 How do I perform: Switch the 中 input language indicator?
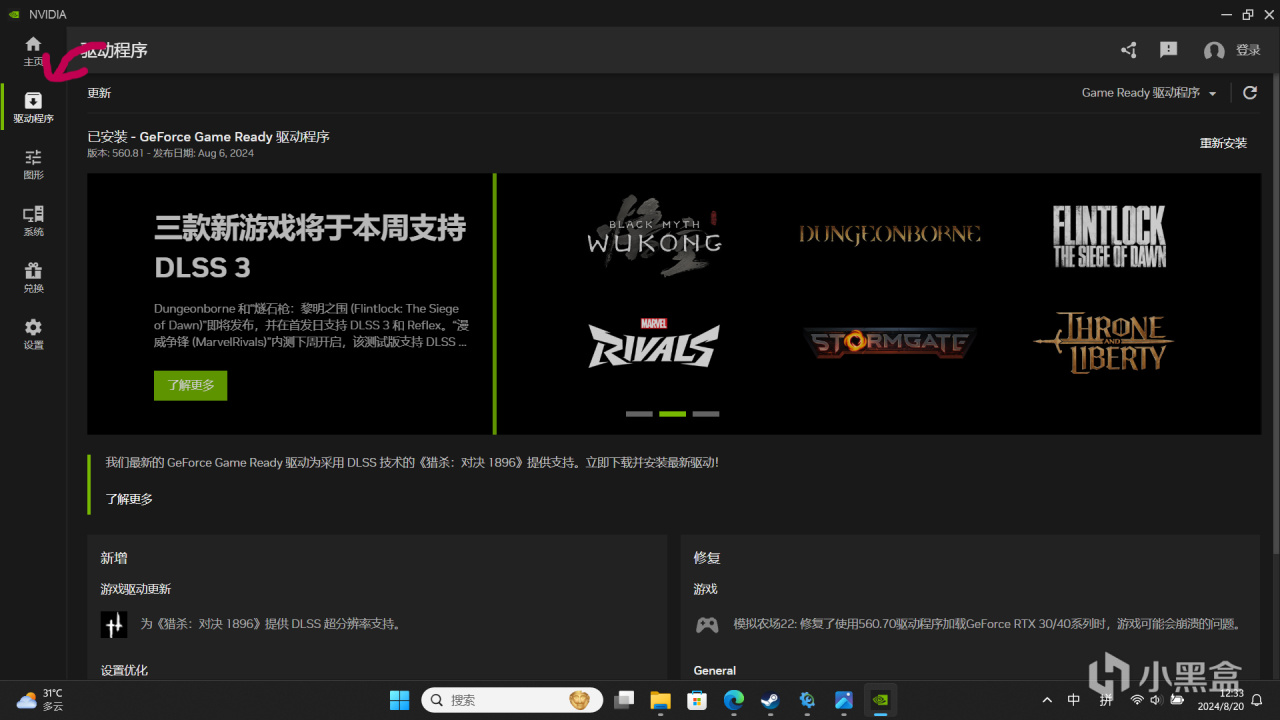coord(1074,700)
